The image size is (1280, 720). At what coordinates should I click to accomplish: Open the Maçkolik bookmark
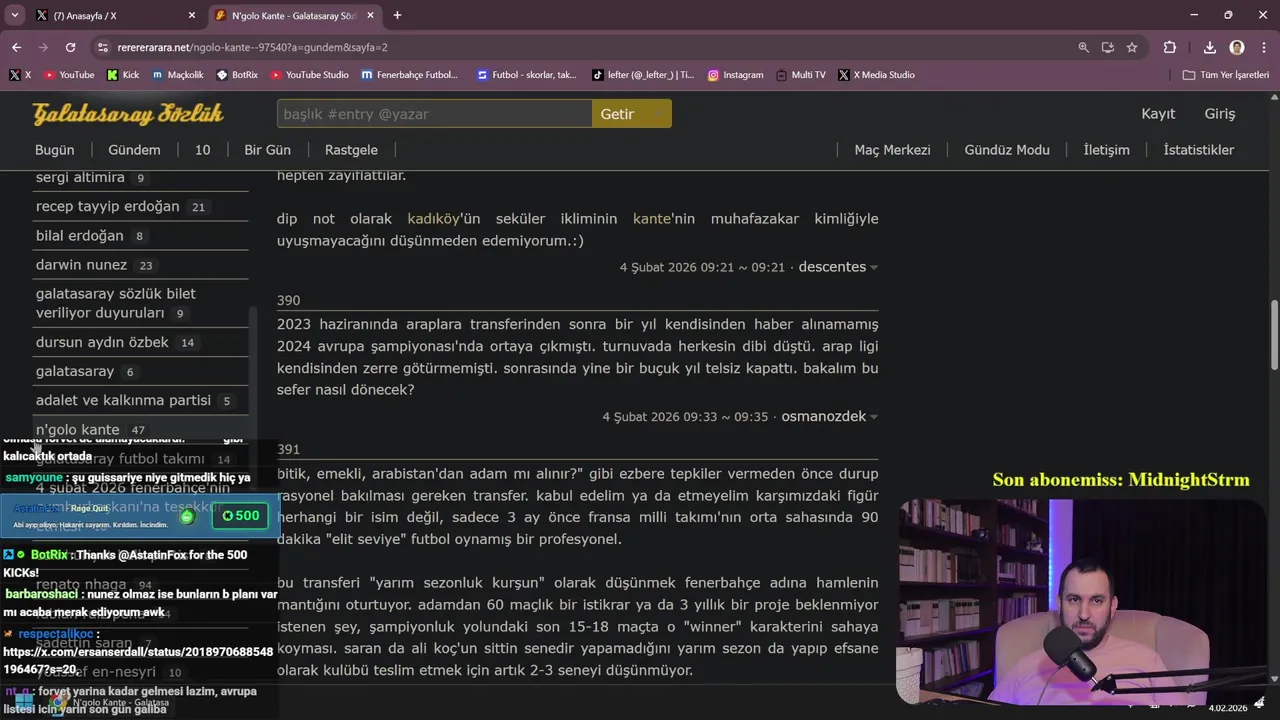pos(177,75)
